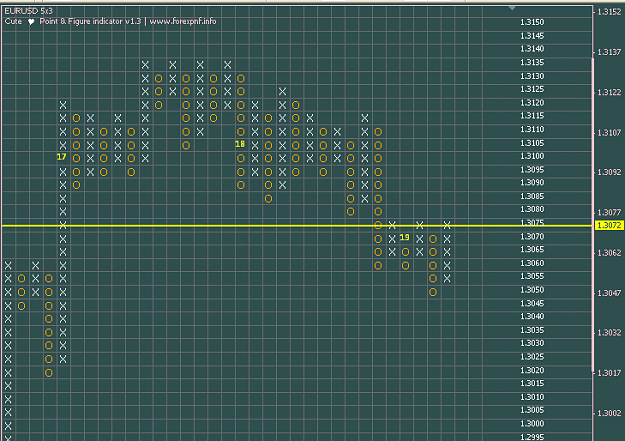Viewport: 625px width, 441px height.
Task: Click the yellow month marker 17
Action: point(61,157)
